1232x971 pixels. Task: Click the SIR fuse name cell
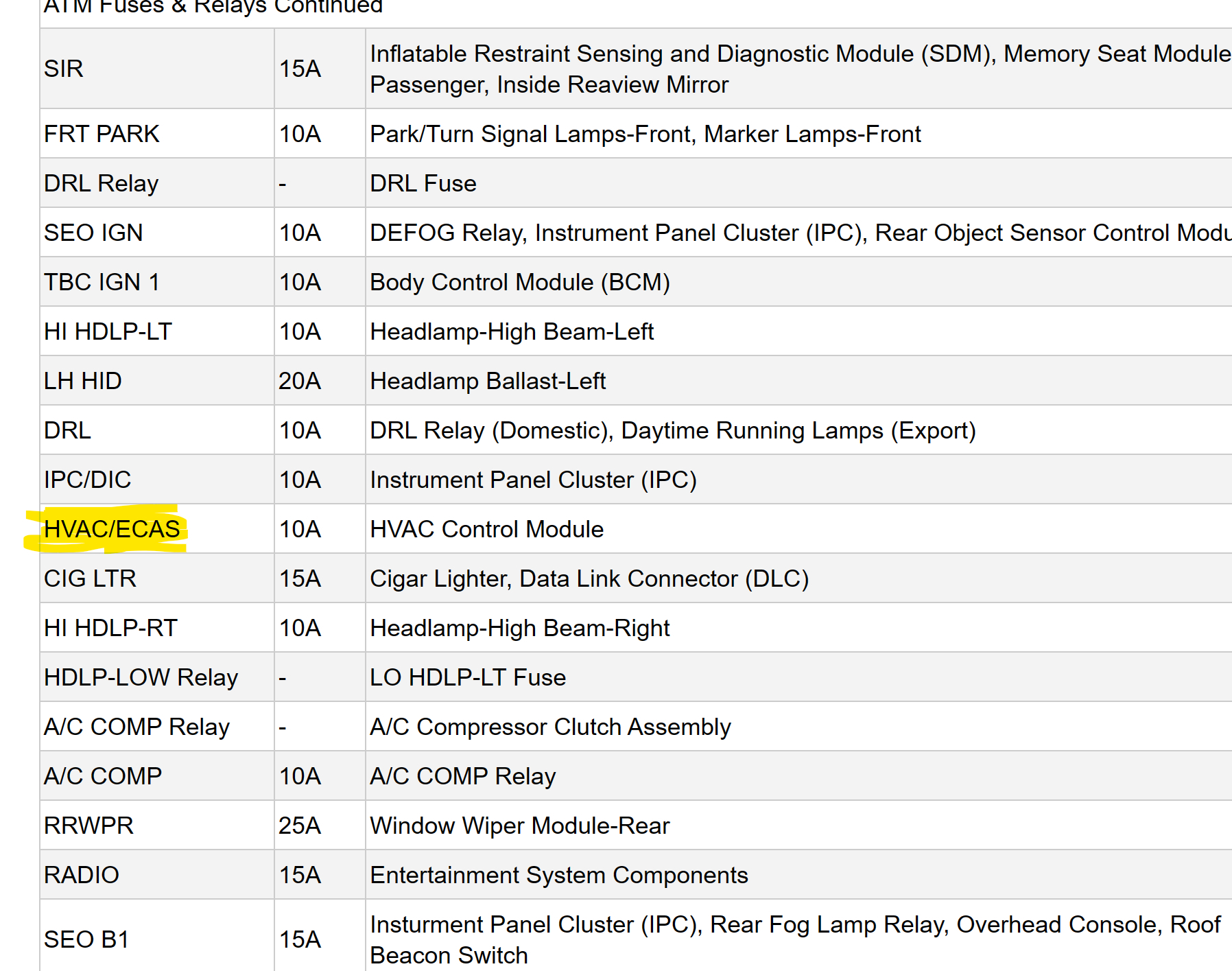pos(64,69)
